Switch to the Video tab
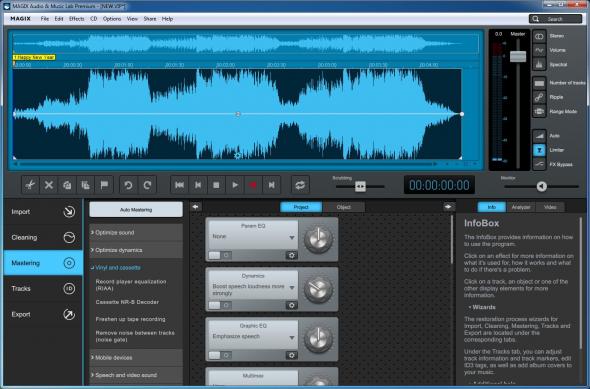 [550, 207]
